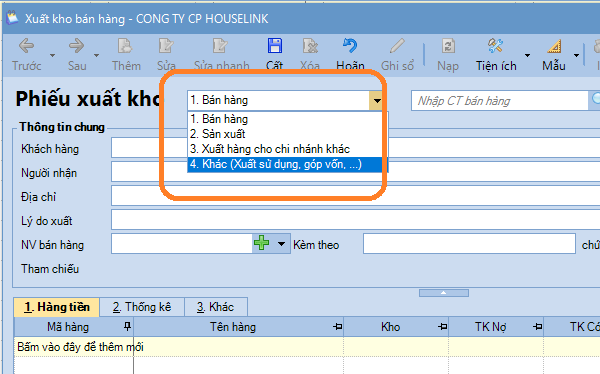600x374 pixels.
Task: Click the Xóa delete icon
Action: [310, 46]
